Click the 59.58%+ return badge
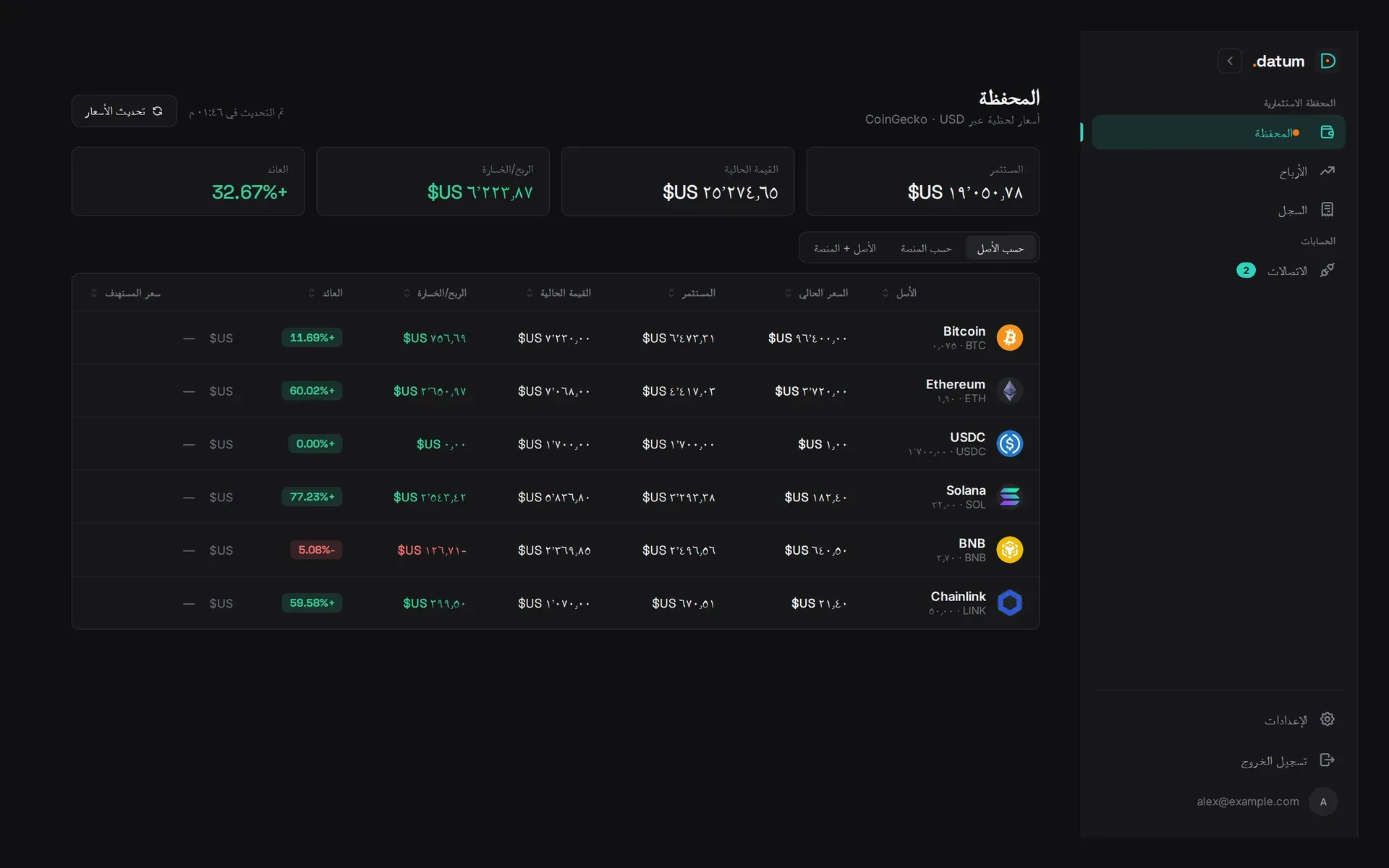Screen dimensions: 1389x868 pos(312,603)
